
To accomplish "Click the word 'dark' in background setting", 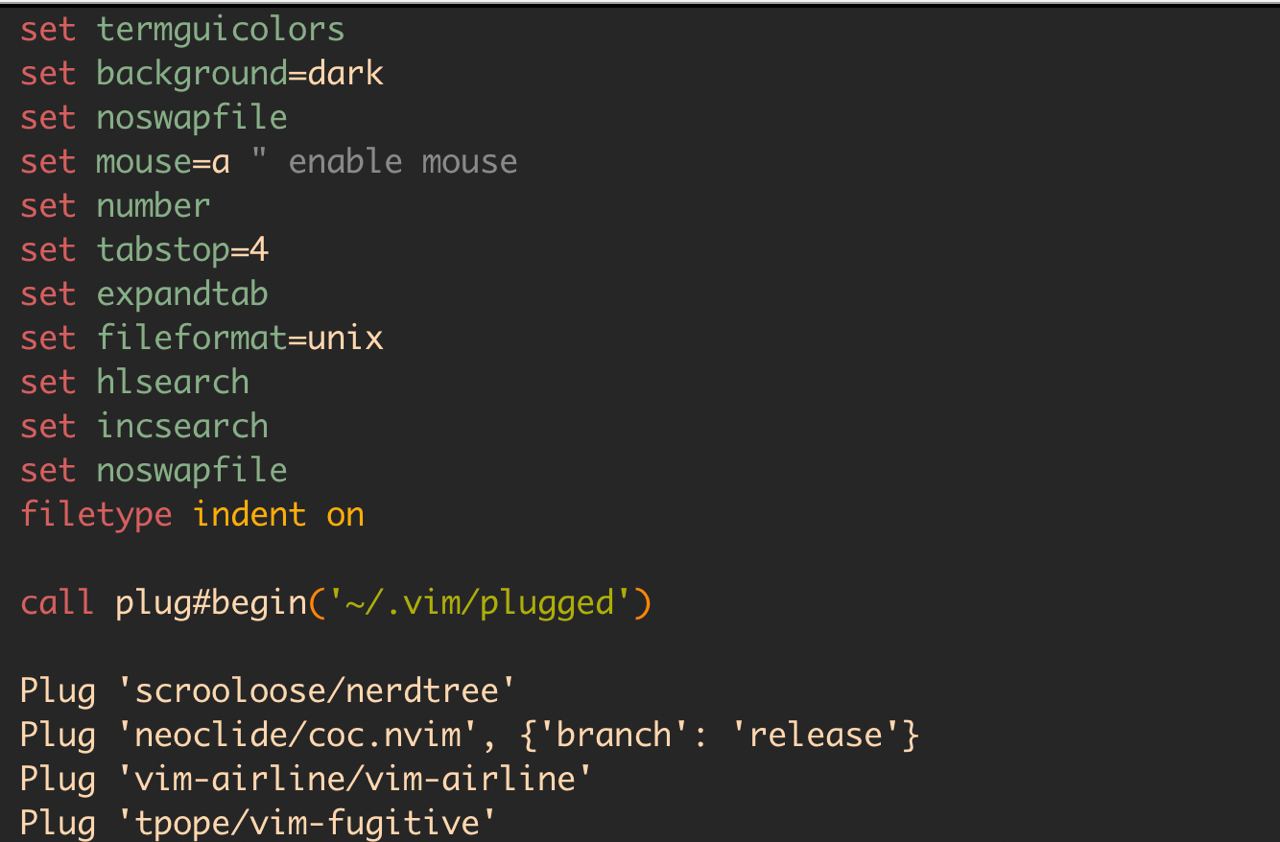I will point(345,74).
